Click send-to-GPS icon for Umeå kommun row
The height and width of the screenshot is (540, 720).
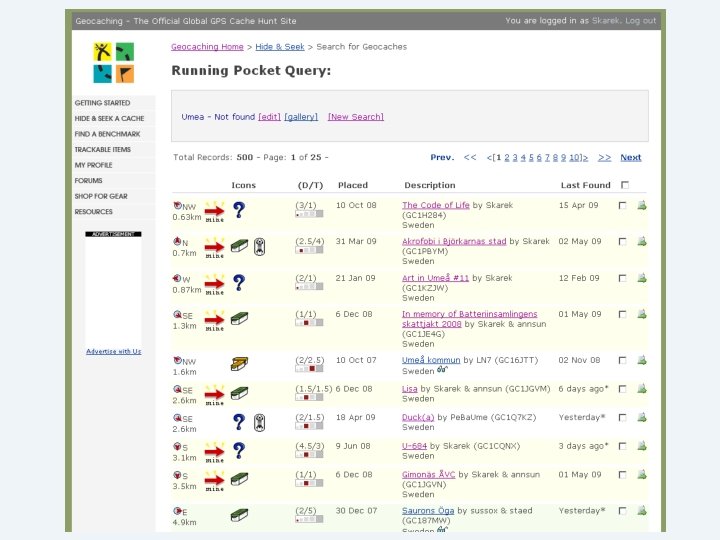coord(642,360)
